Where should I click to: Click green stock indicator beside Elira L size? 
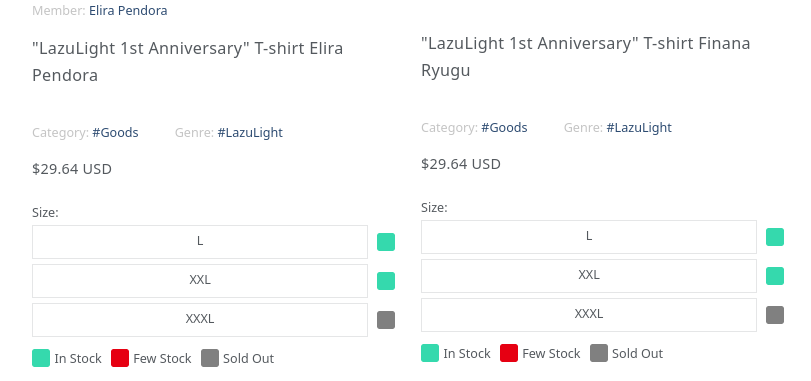point(386,242)
